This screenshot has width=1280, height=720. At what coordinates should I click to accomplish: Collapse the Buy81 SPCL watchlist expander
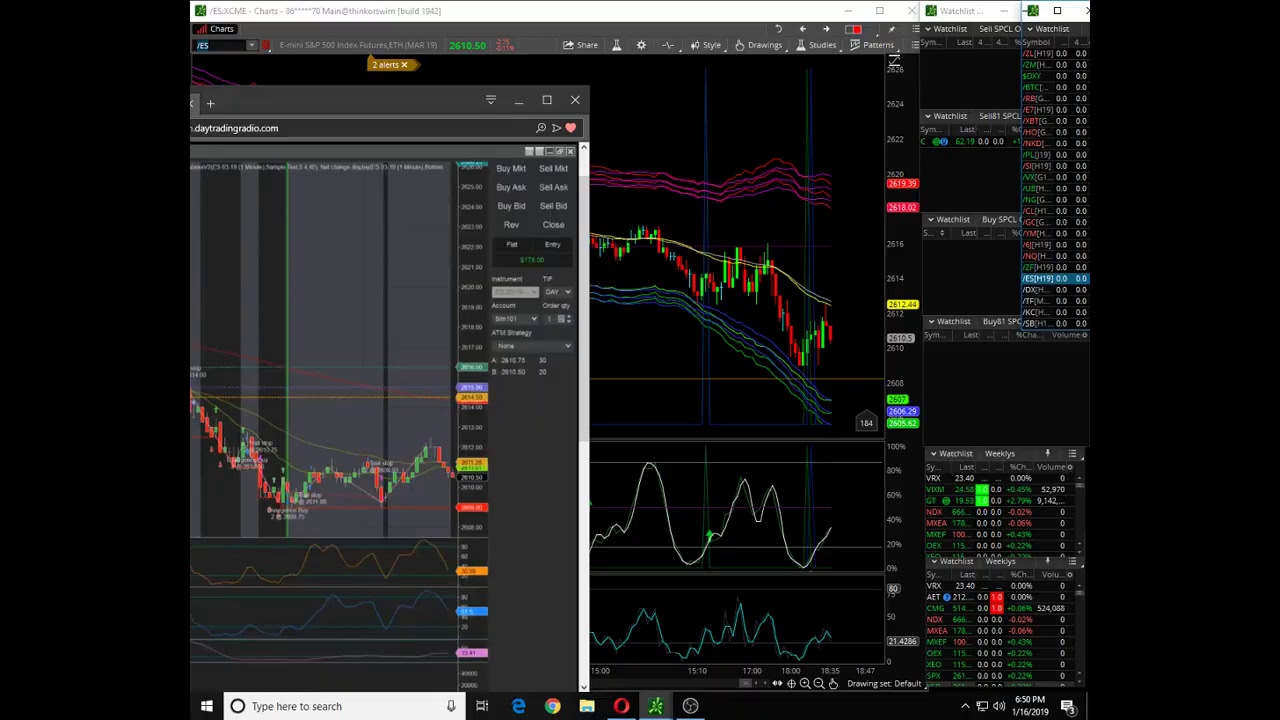930,322
